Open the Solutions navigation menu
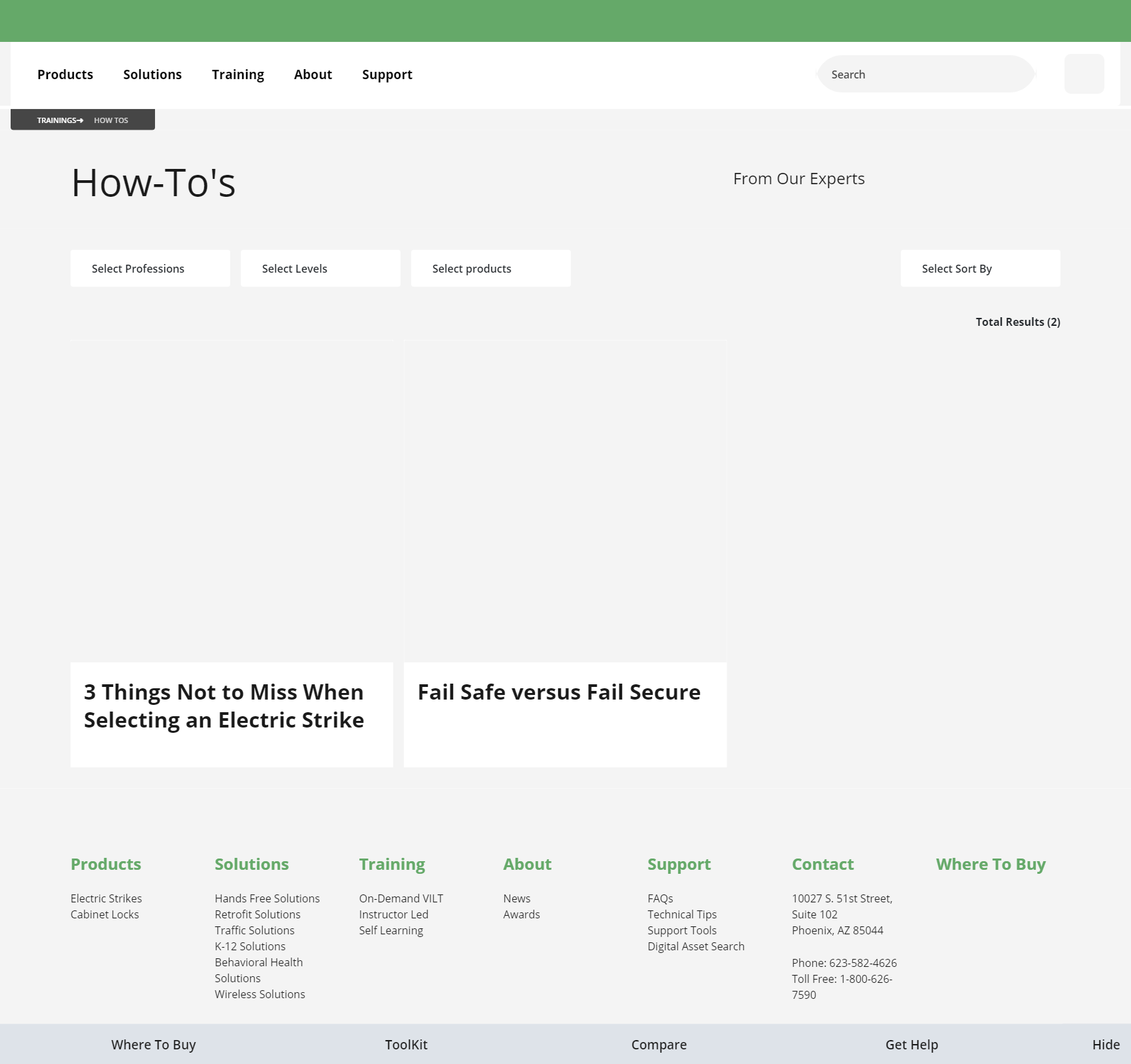The width and height of the screenshot is (1131, 1064). pos(152,74)
